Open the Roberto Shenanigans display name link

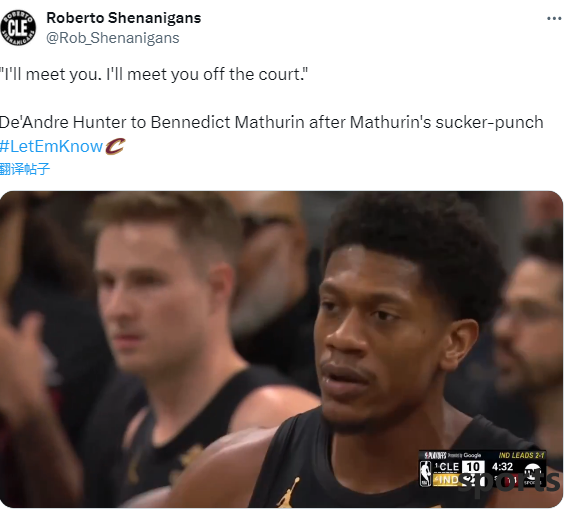(x=124, y=18)
